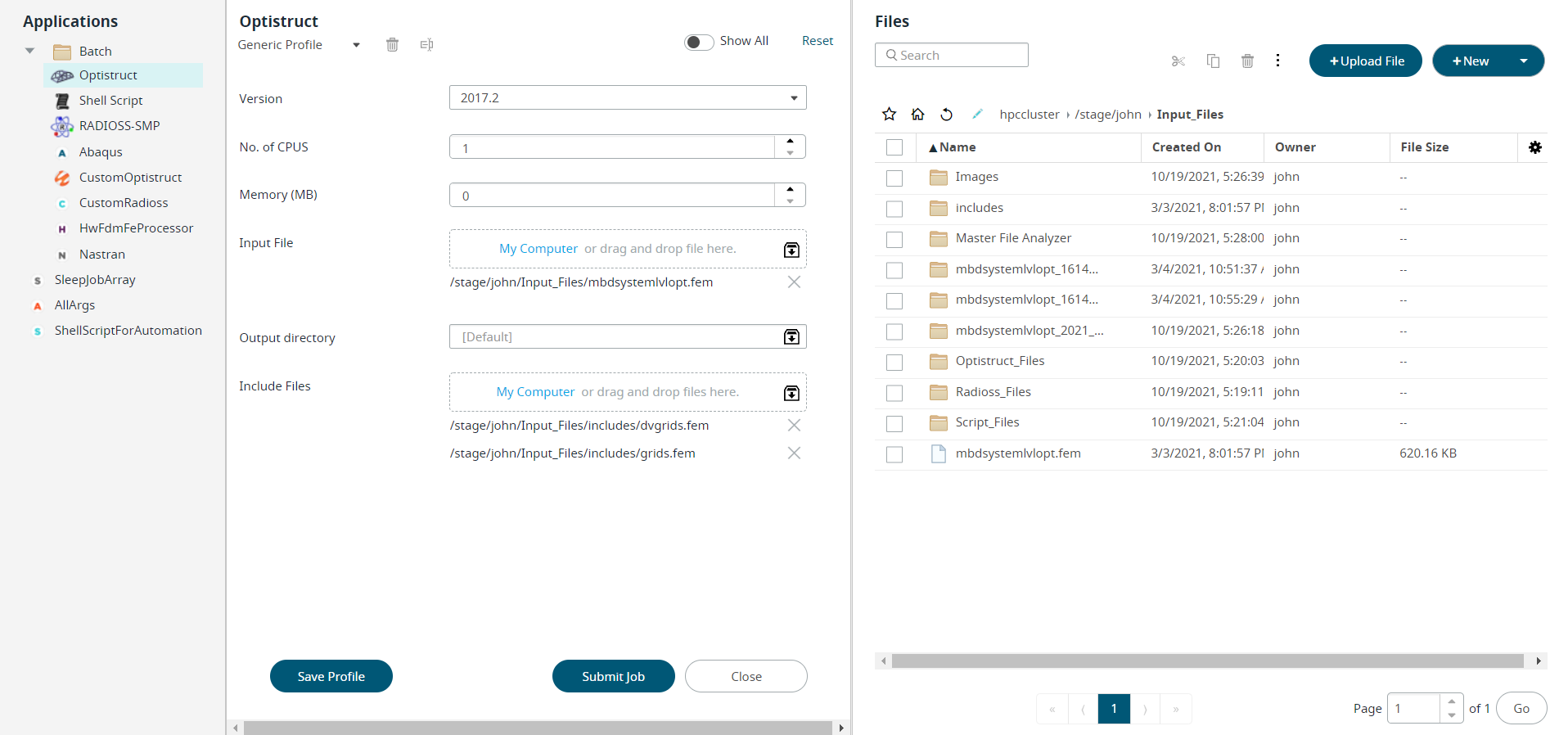The height and width of the screenshot is (735, 1568).
Task: Click the Optistruct form horizontal scrollbar
Action: [x=538, y=728]
